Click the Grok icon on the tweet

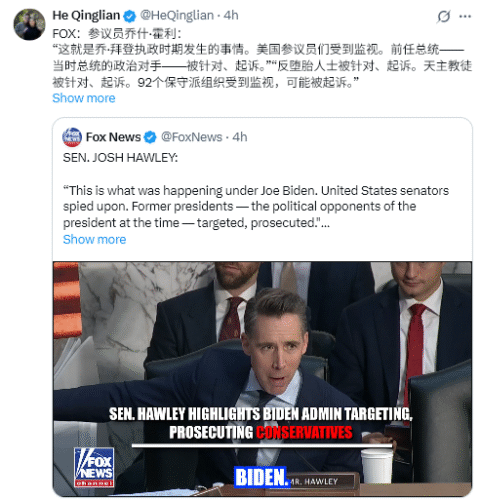[444, 16]
